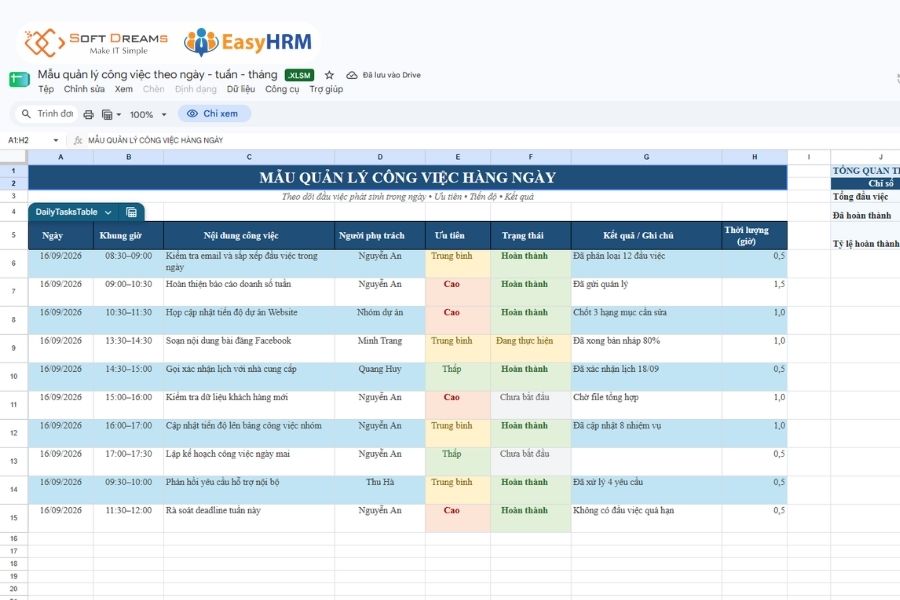Click the 'Thu Hà' cell
Viewport: 900px width, 600px height.
point(380,489)
